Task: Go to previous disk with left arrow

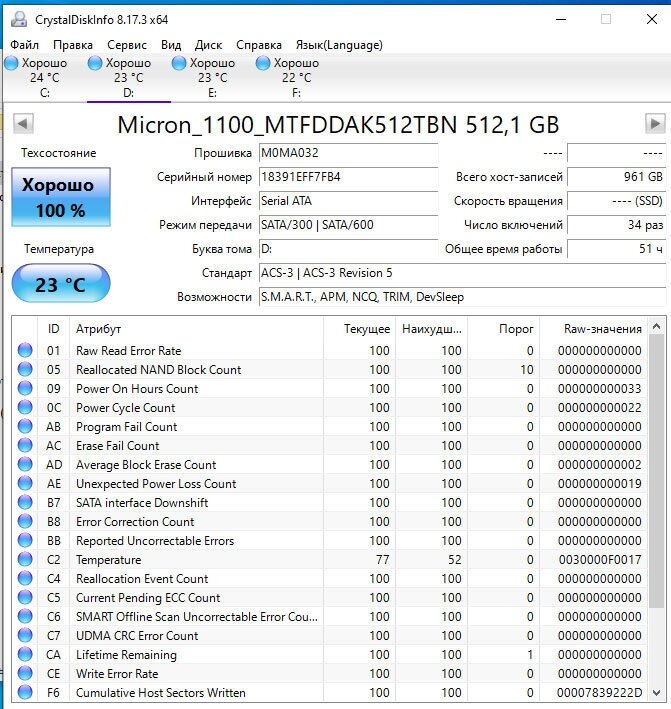Action: tap(24, 123)
